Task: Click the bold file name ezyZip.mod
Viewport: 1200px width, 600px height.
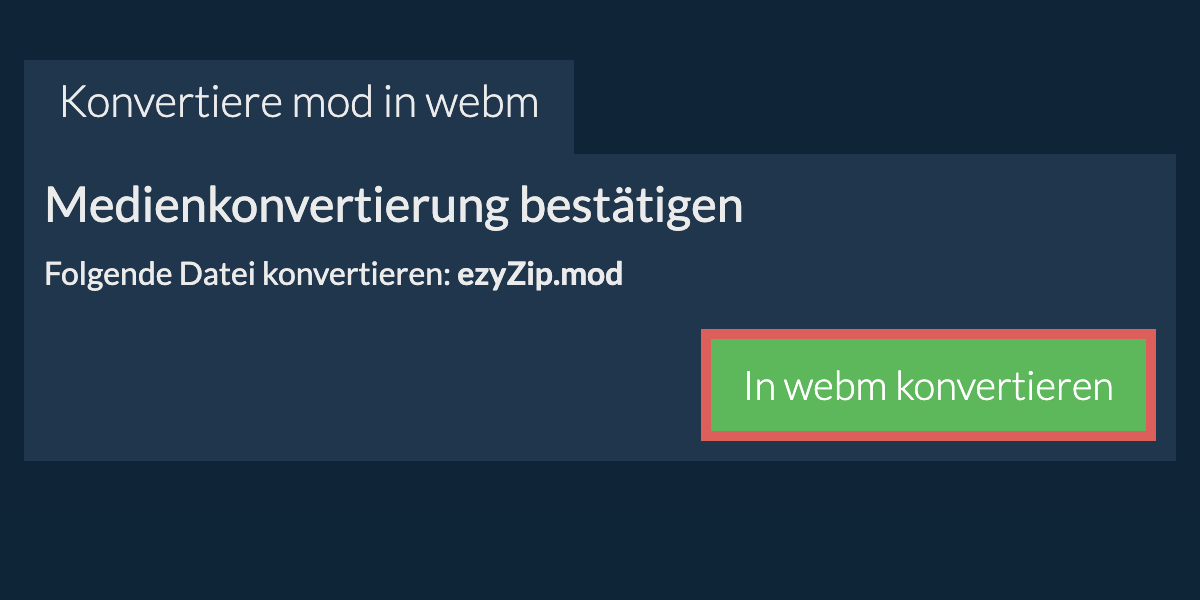Action: pos(540,275)
